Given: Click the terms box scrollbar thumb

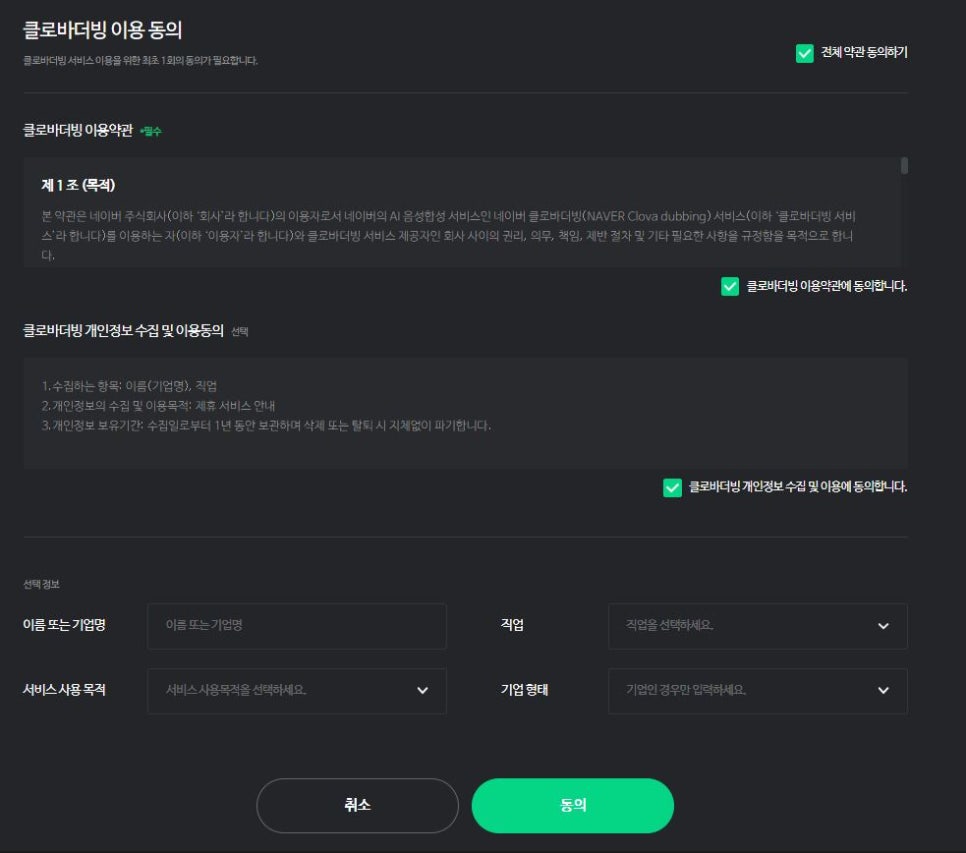Looking at the screenshot, I should (904, 166).
